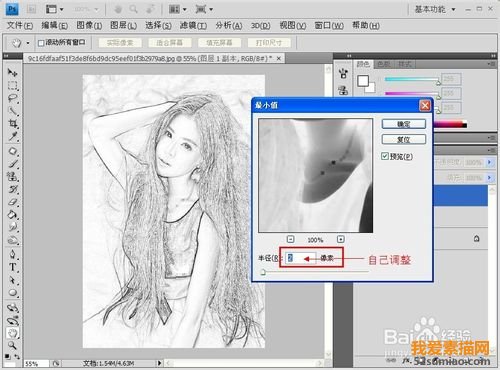Click the lock icon in the Layers panel
Screen dimensions: 500x370
(476, 239)
